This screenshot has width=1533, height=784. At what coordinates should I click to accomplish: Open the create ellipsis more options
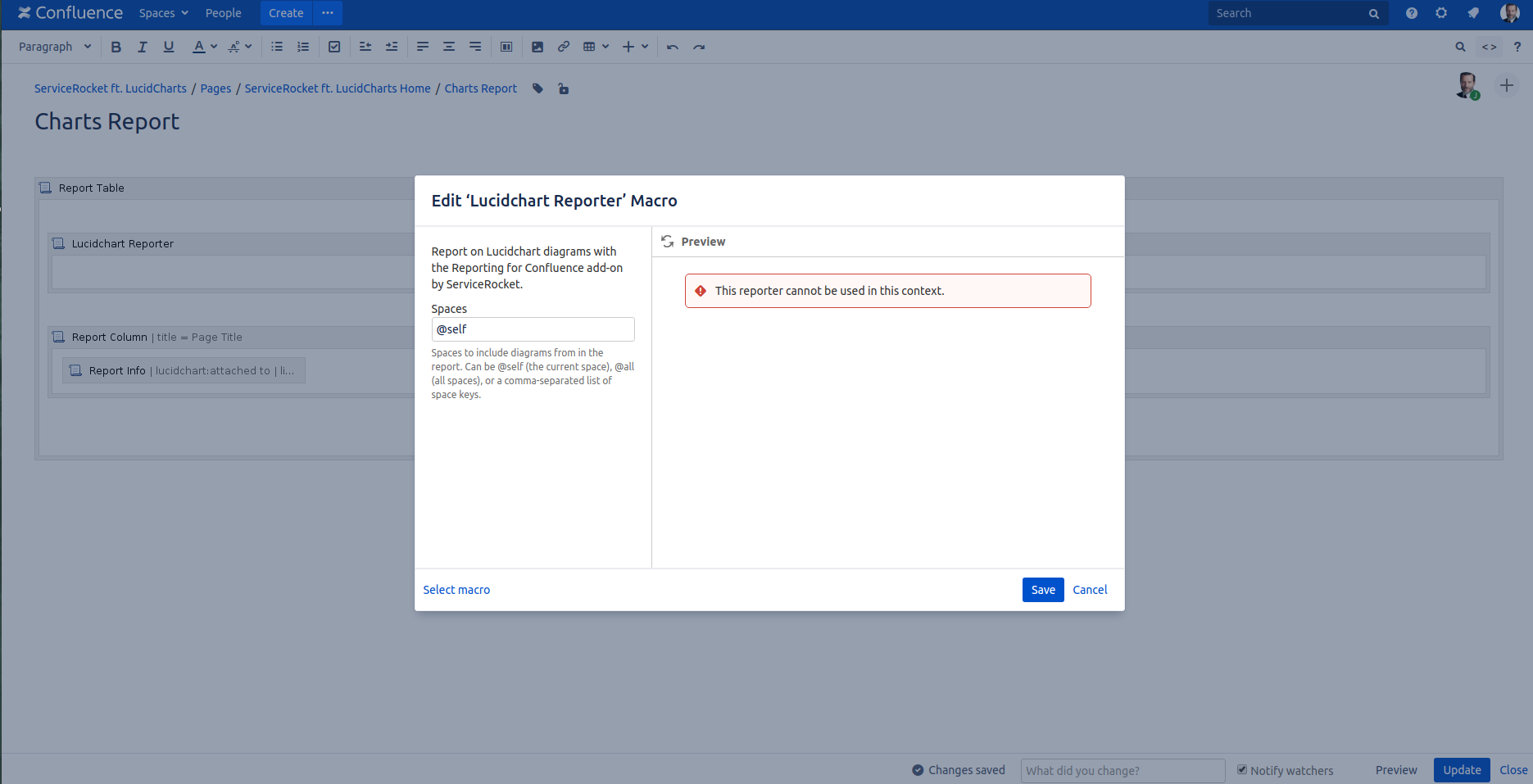point(328,13)
